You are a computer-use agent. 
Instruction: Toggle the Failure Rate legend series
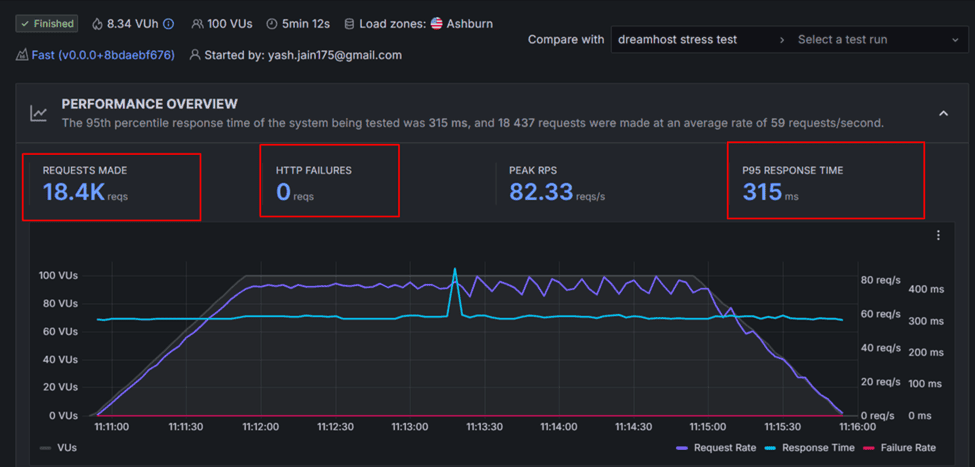(x=900, y=448)
